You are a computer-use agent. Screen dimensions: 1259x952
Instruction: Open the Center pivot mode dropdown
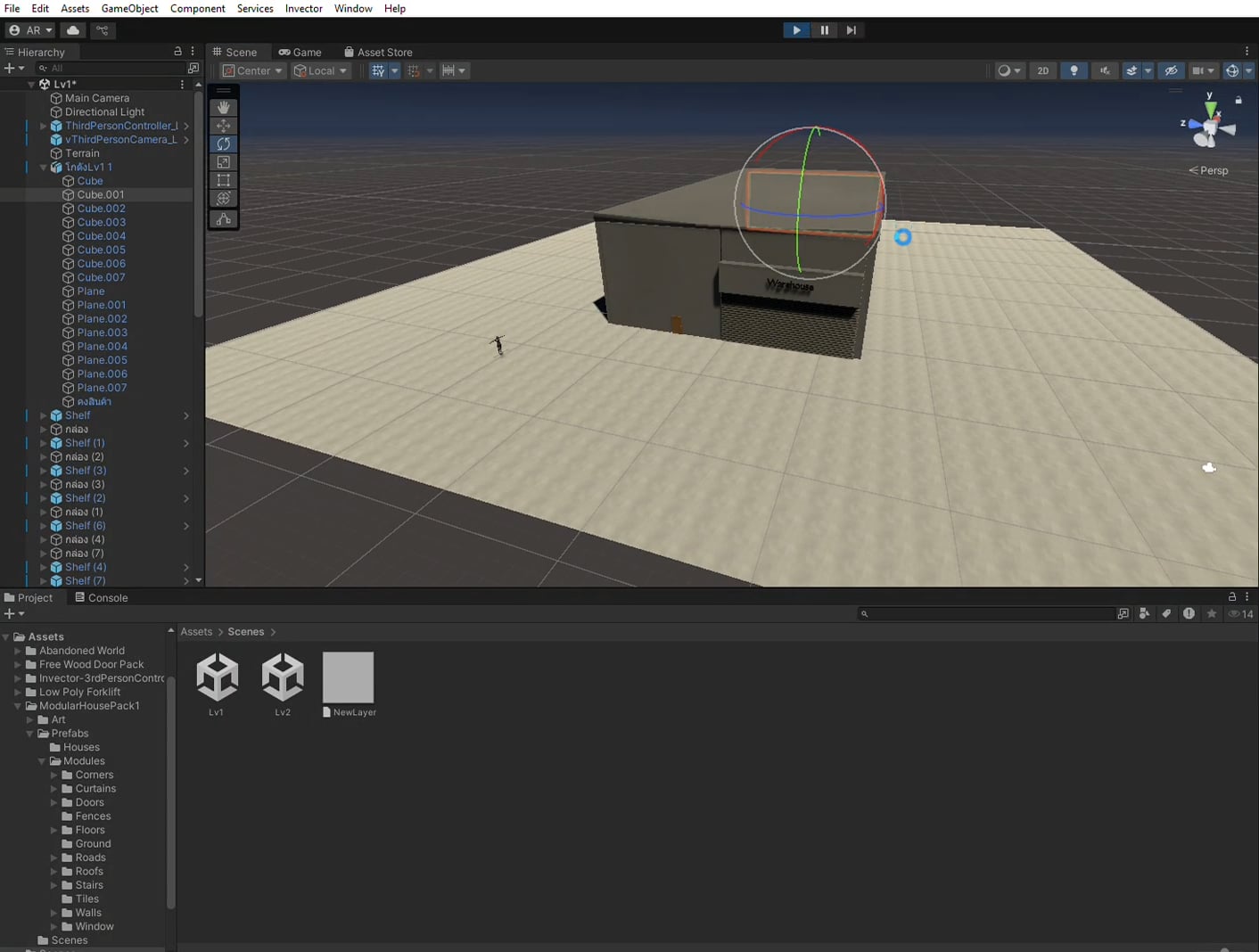point(252,70)
